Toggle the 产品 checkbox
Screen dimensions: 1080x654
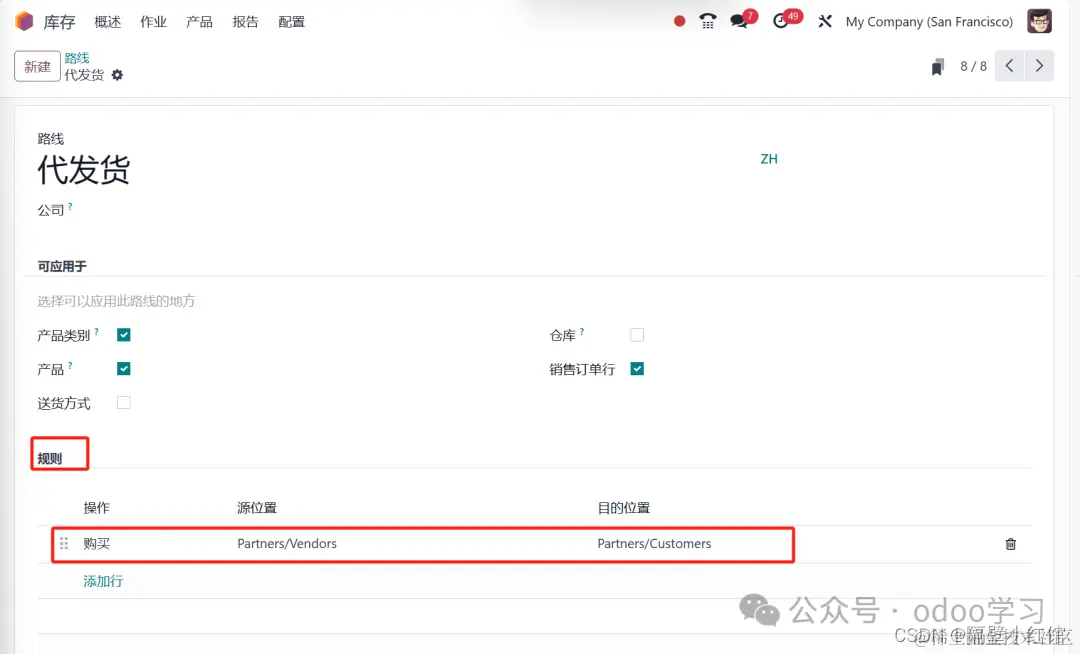point(124,368)
